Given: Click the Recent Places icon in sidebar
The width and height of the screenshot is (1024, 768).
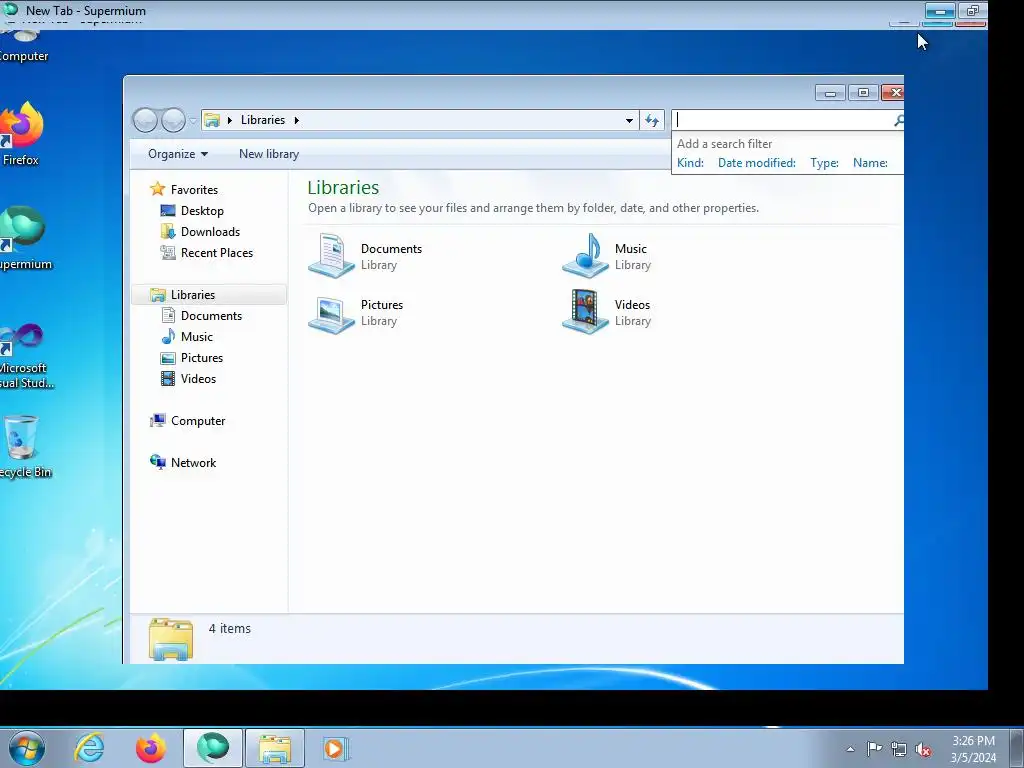Looking at the screenshot, I should [x=168, y=252].
